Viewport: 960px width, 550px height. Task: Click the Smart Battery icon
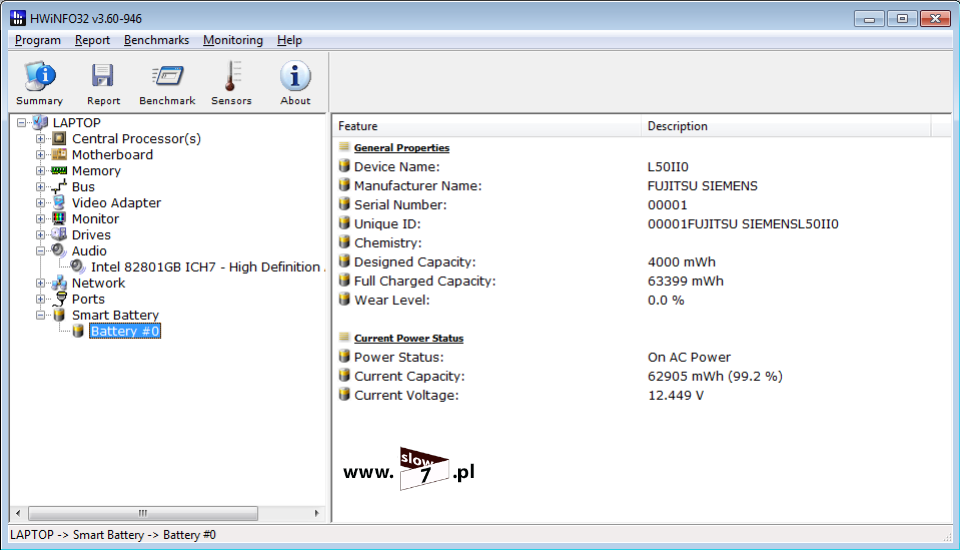click(x=59, y=315)
